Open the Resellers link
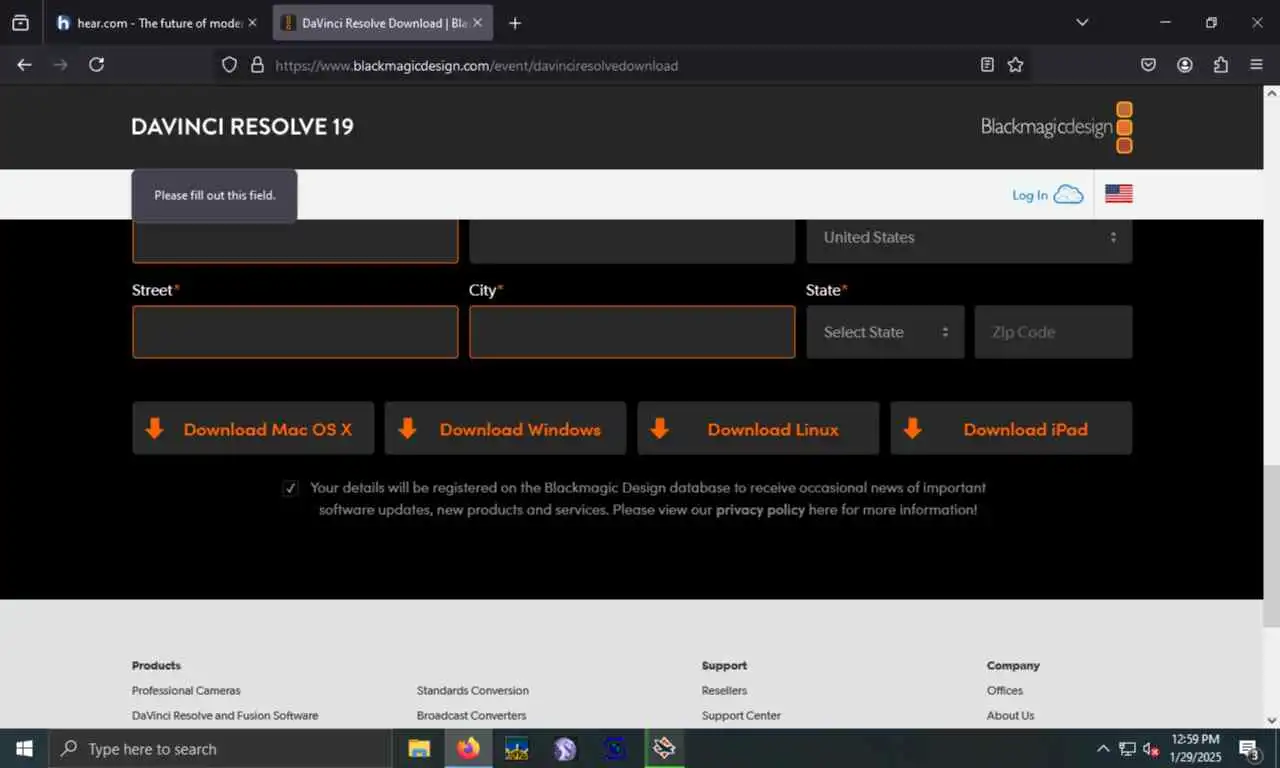 click(x=724, y=690)
